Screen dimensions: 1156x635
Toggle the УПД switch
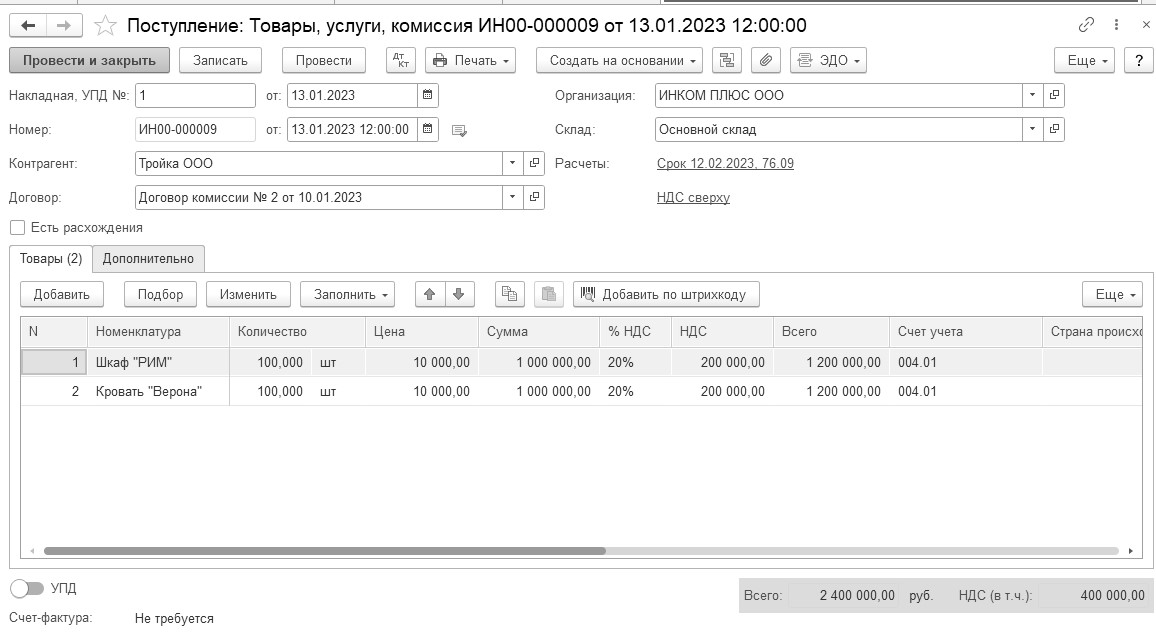27,589
